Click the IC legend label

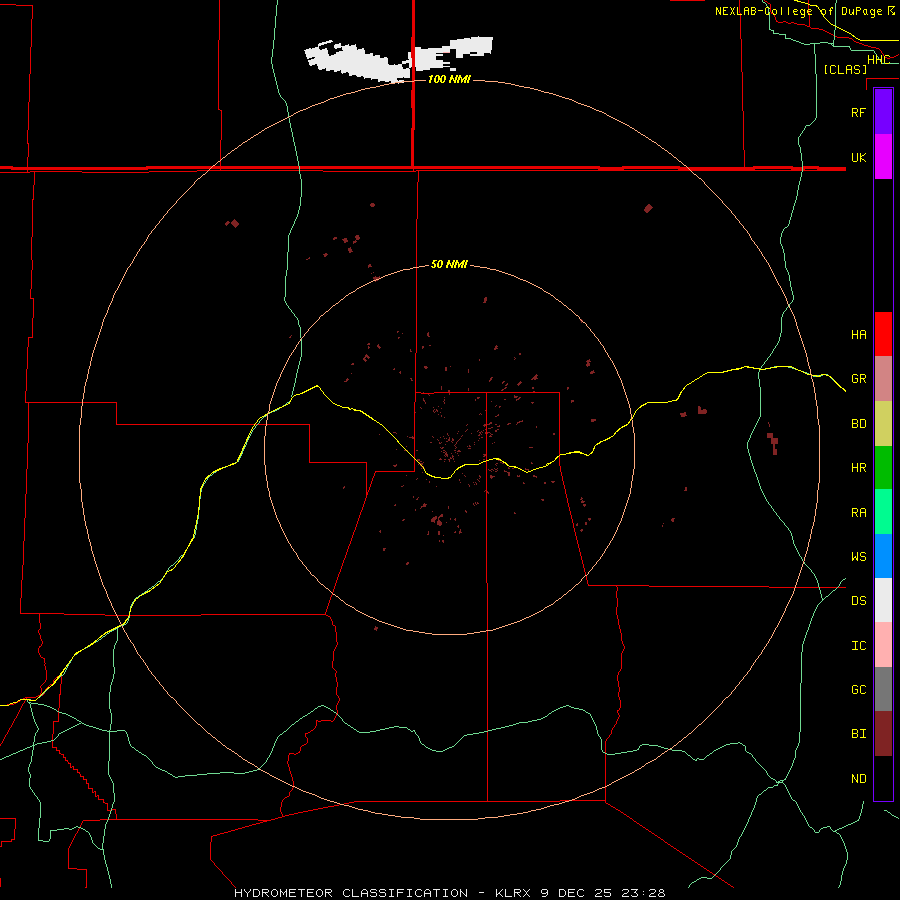(x=858, y=645)
